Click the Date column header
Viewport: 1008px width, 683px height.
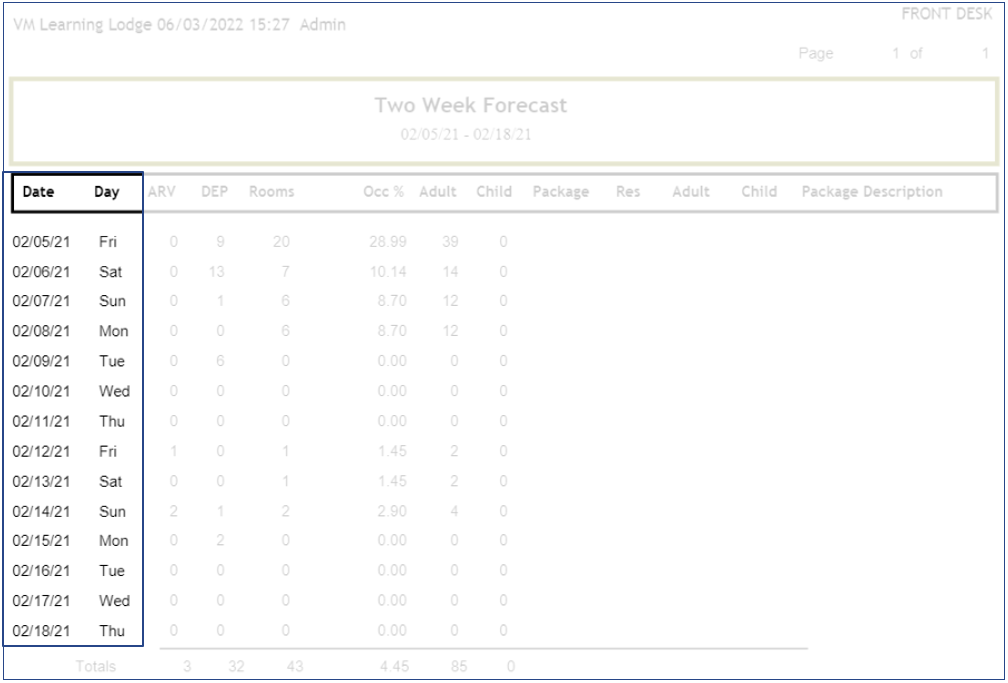click(x=38, y=192)
